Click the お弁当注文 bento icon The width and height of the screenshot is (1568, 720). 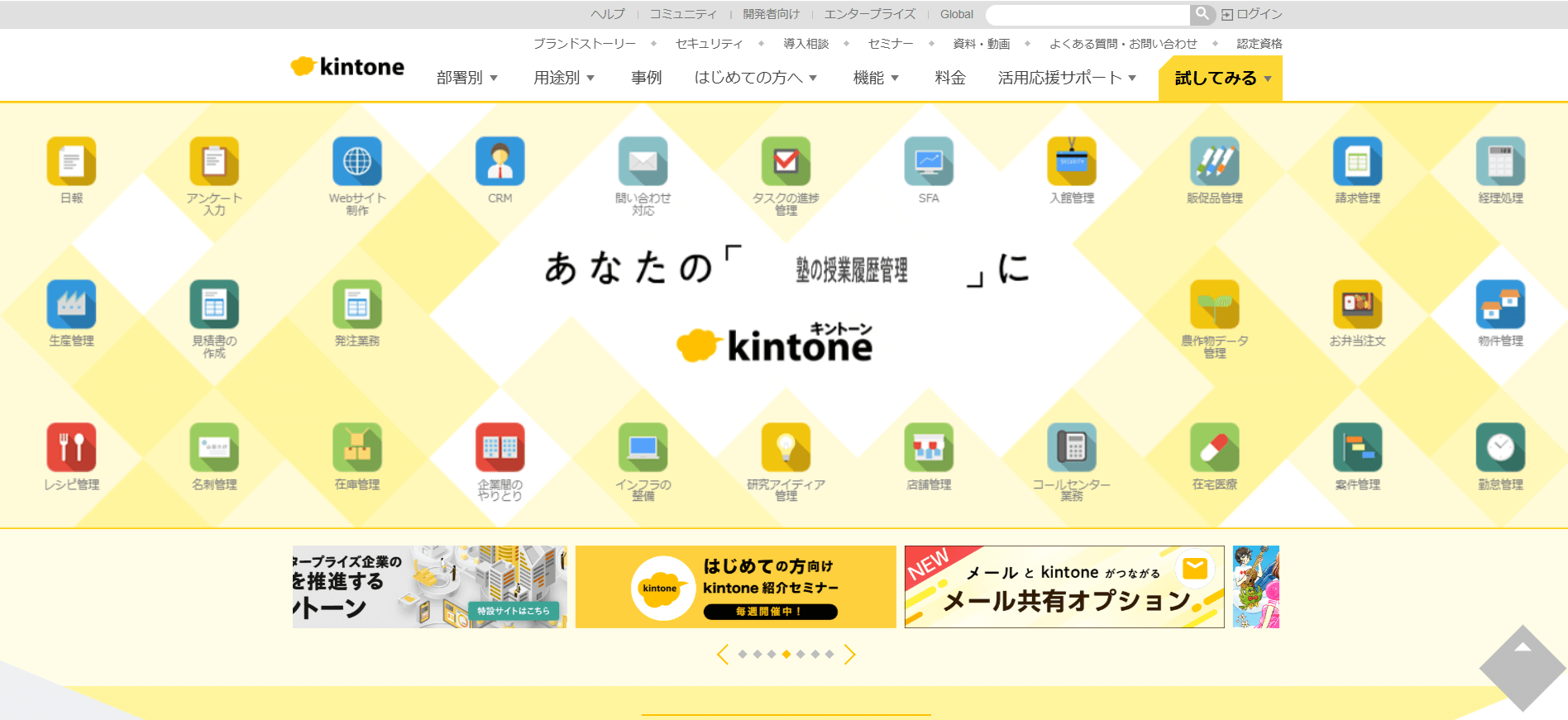coord(1358,304)
